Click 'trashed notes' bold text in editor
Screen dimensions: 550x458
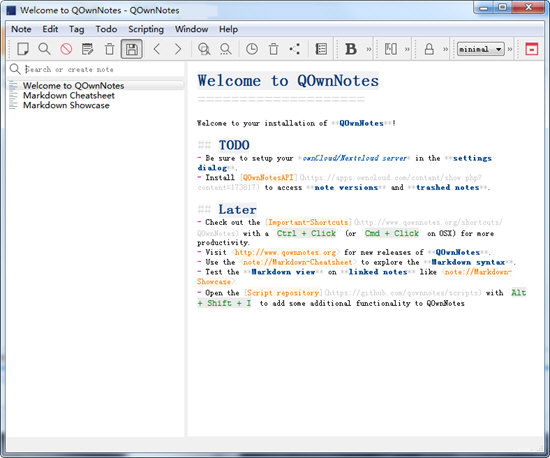pos(448,187)
